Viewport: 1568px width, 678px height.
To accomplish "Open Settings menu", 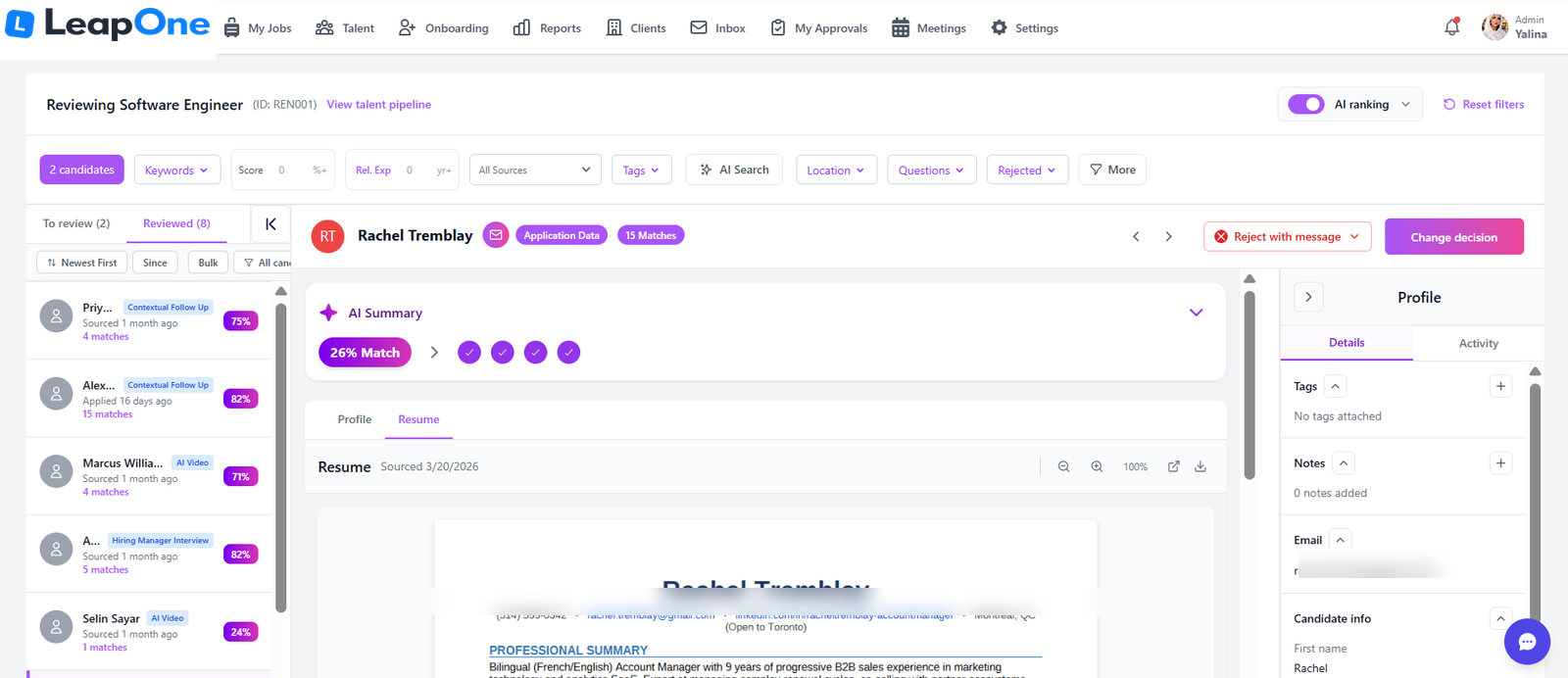I will click(x=1024, y=27).
